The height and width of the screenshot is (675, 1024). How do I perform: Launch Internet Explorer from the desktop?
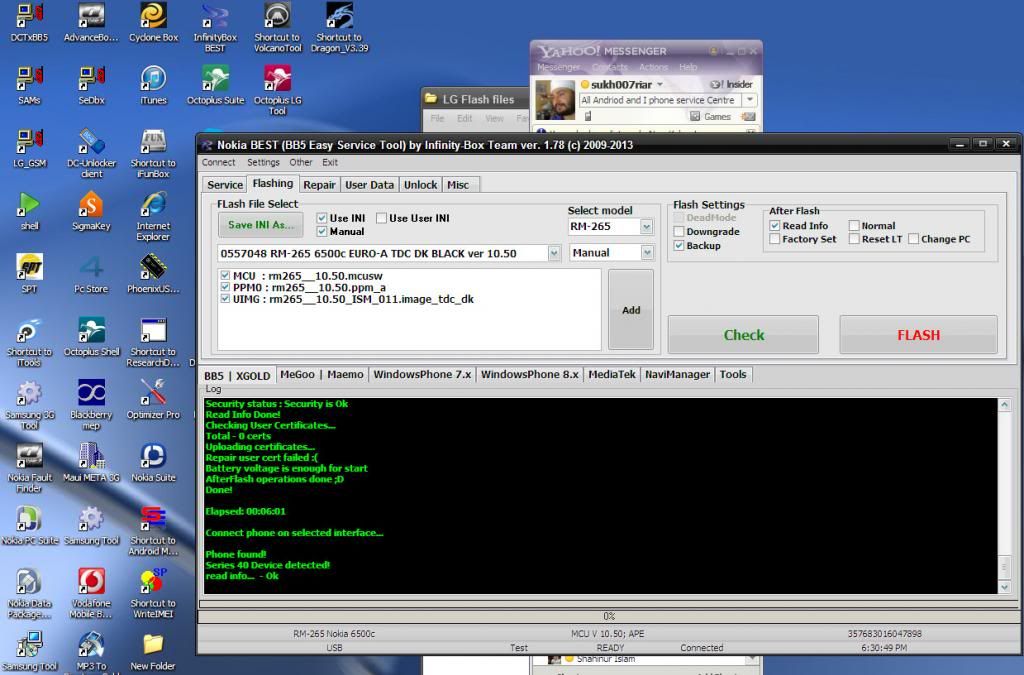click(x=153, y=216)
